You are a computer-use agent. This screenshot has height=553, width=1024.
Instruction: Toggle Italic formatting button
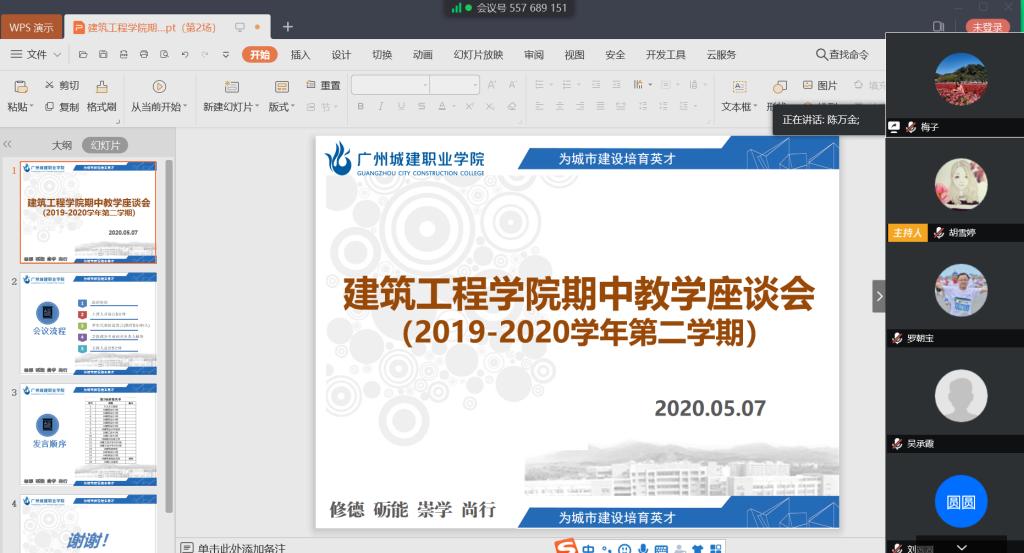381,107
